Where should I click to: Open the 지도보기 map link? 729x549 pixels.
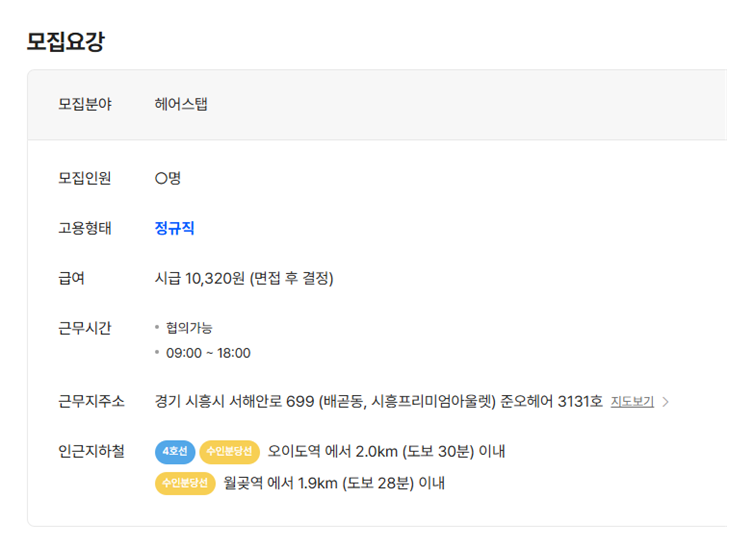[x=632, y=401]
